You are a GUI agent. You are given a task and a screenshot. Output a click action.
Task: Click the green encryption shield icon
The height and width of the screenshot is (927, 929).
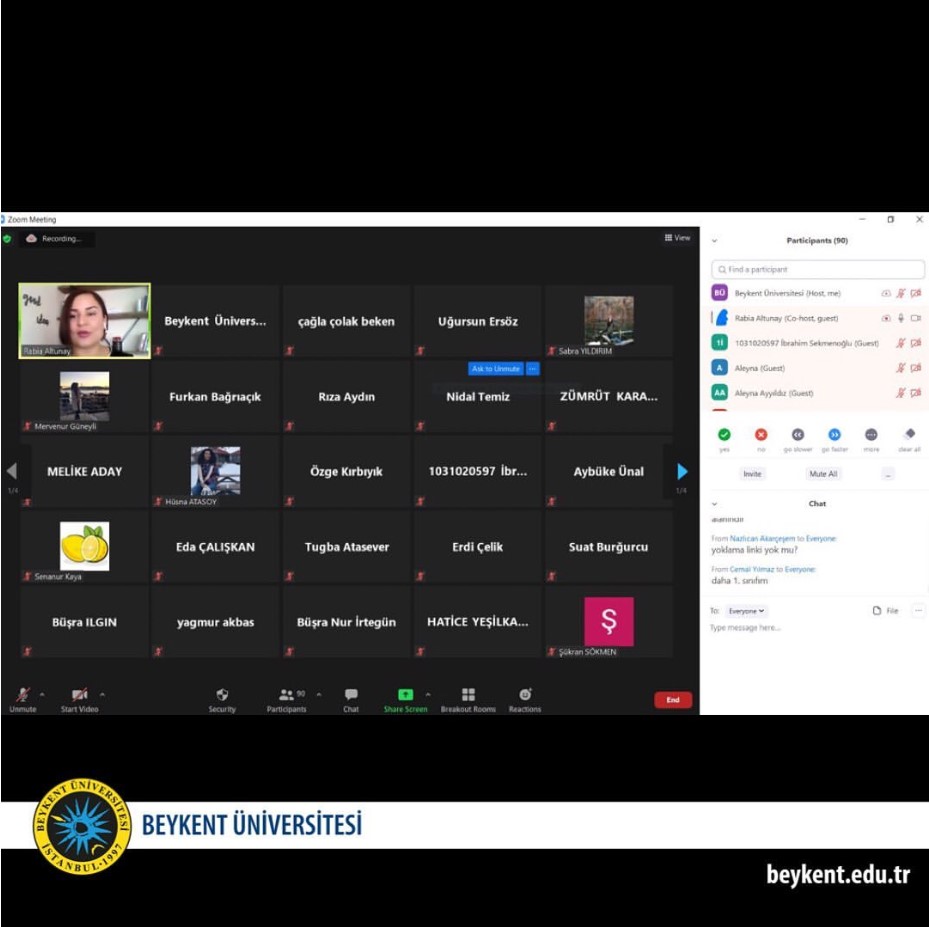(x=7, y=239)
